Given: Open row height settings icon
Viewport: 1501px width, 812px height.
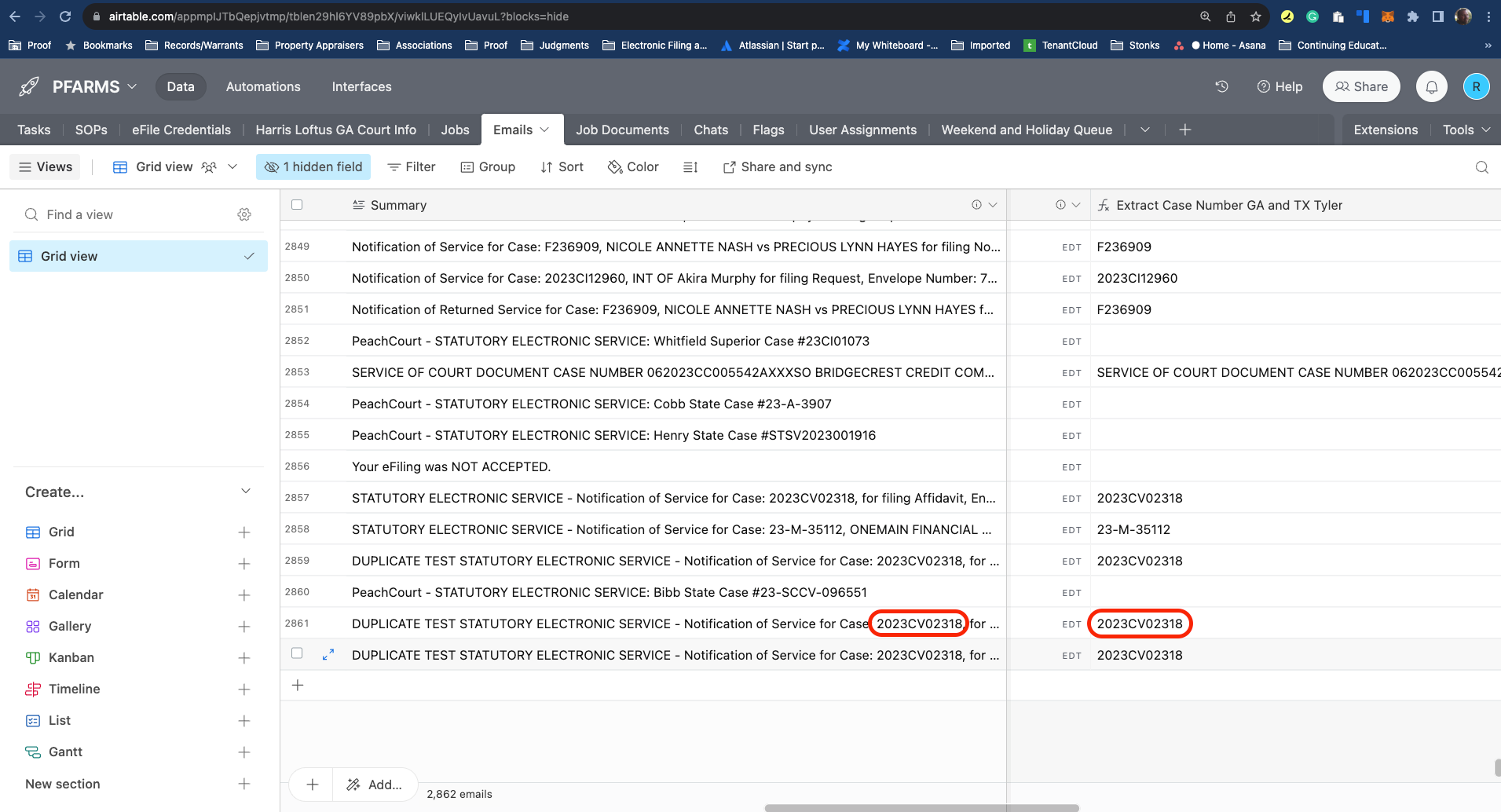Looking at the screenshot, I should click(x=690, y=167).
